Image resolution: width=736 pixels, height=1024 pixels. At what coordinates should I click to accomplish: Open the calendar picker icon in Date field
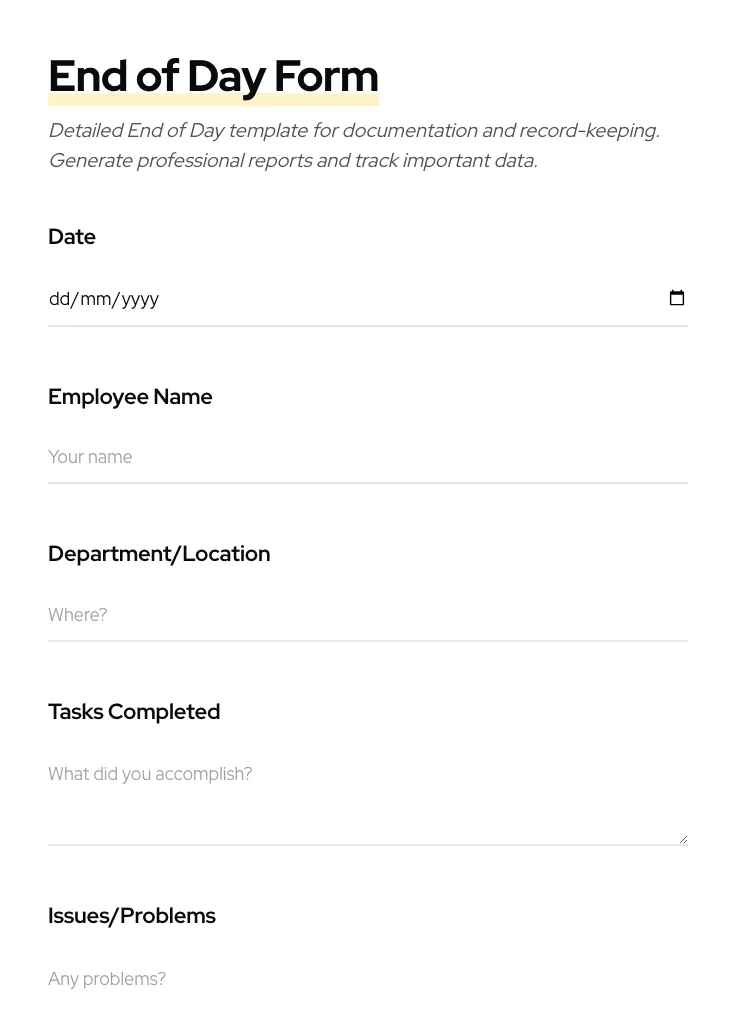(x=677, y=298)
